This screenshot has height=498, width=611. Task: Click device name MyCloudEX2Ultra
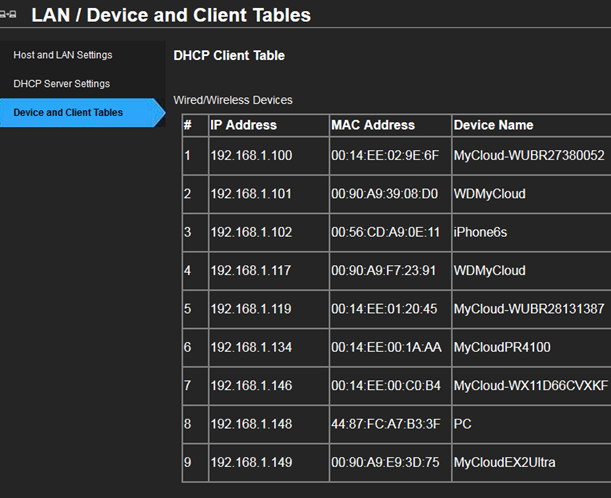(504, 462)
